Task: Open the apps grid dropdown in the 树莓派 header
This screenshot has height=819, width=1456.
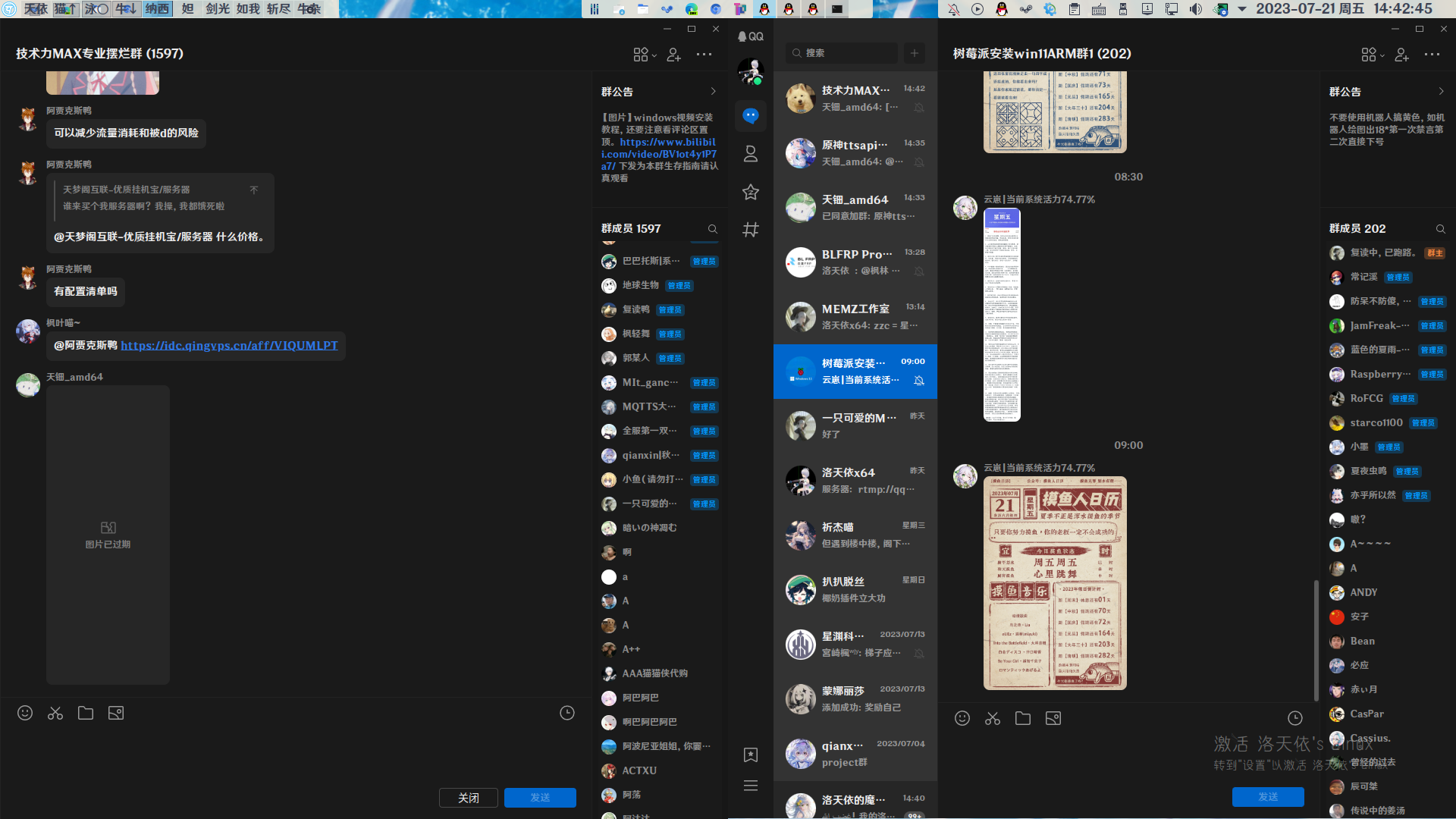Action: click(x=1372, y=55)
